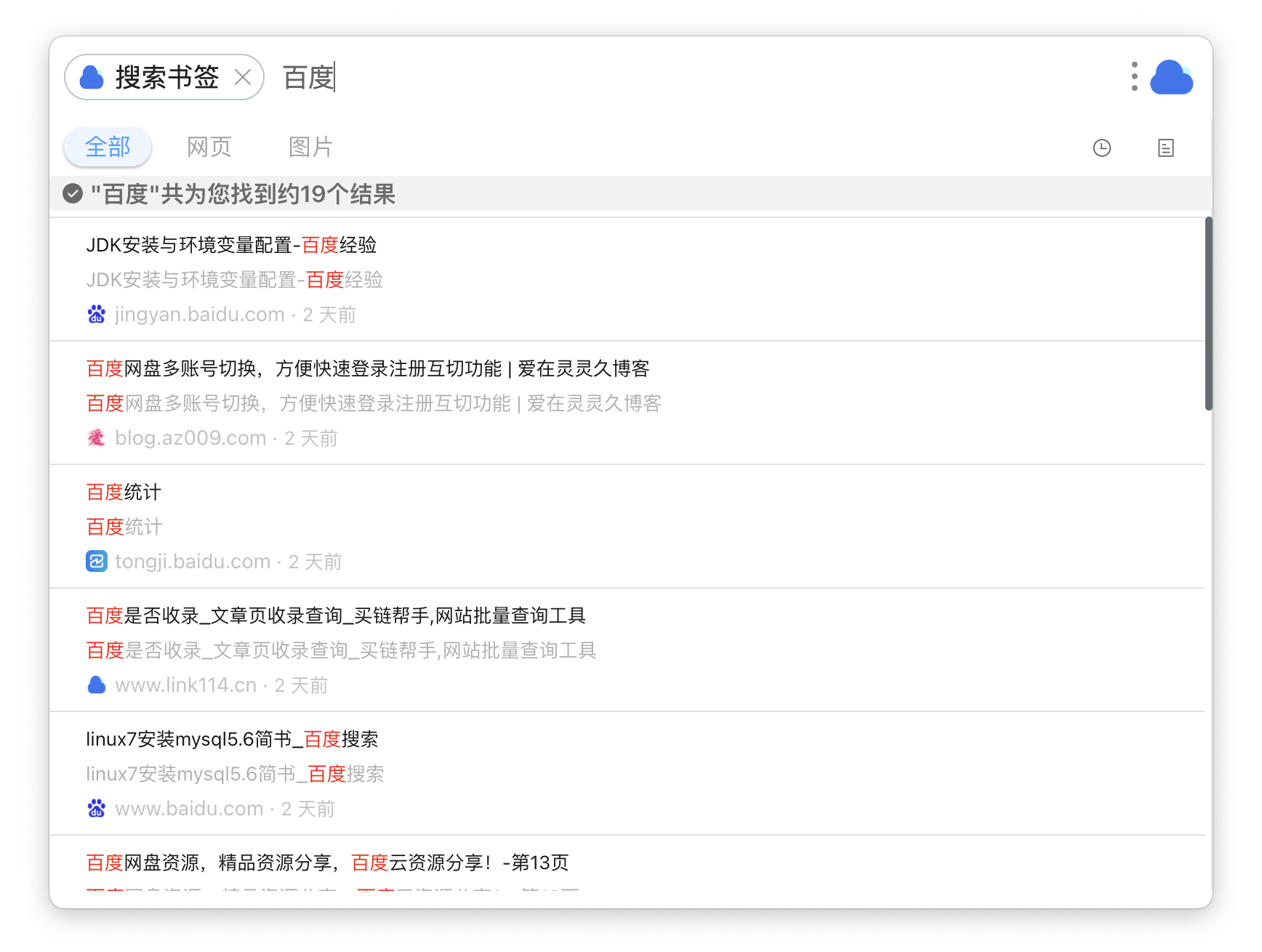Click www.baidu.com · 2 天前 text
The image size is (1262, 952).
(x=225, y=809)
